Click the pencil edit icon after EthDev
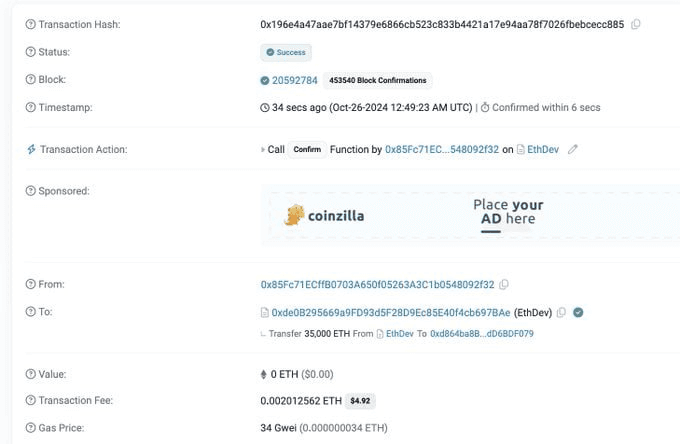The image size is (680, 444). pos(573,149)
